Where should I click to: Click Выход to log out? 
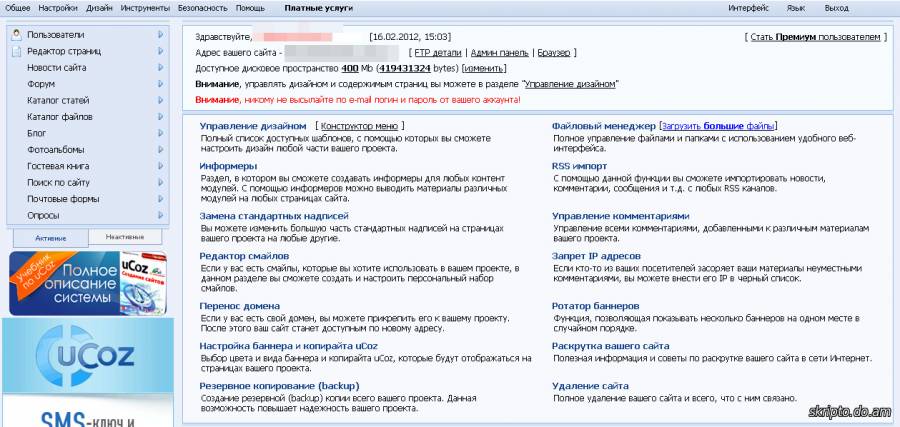836,7
